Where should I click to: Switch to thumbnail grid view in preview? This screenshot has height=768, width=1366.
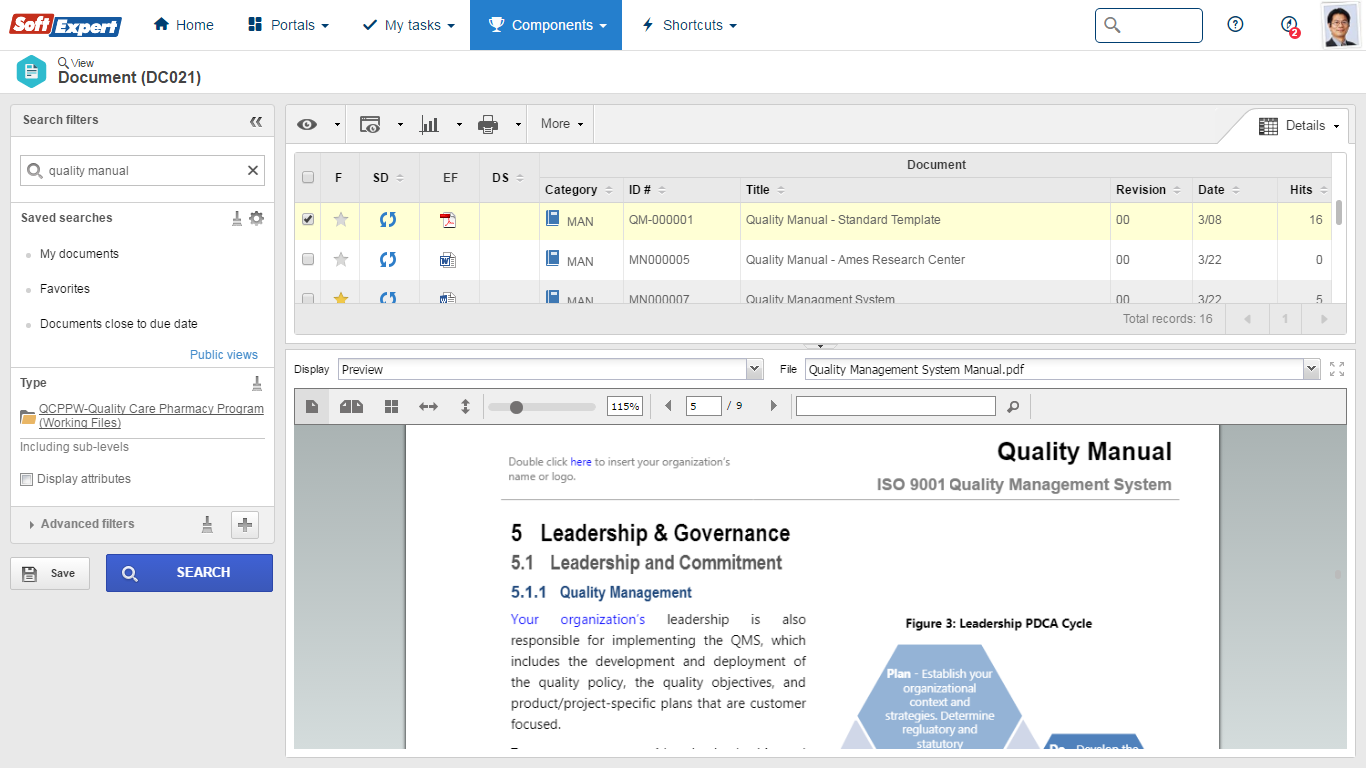(391, 406)
